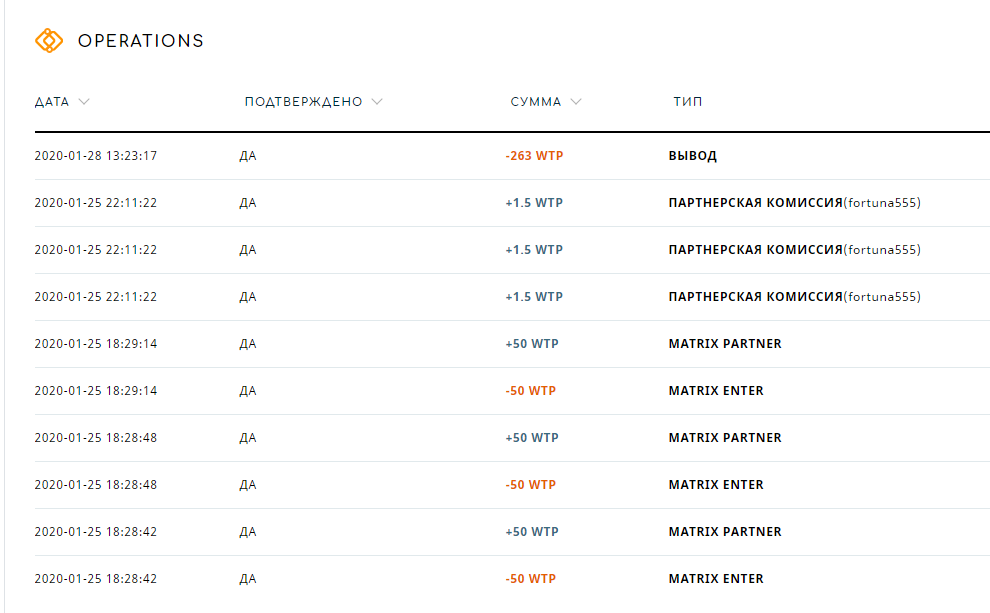Sort by ДАТА column chevron
990x613 pixels.
click(83, 102)
